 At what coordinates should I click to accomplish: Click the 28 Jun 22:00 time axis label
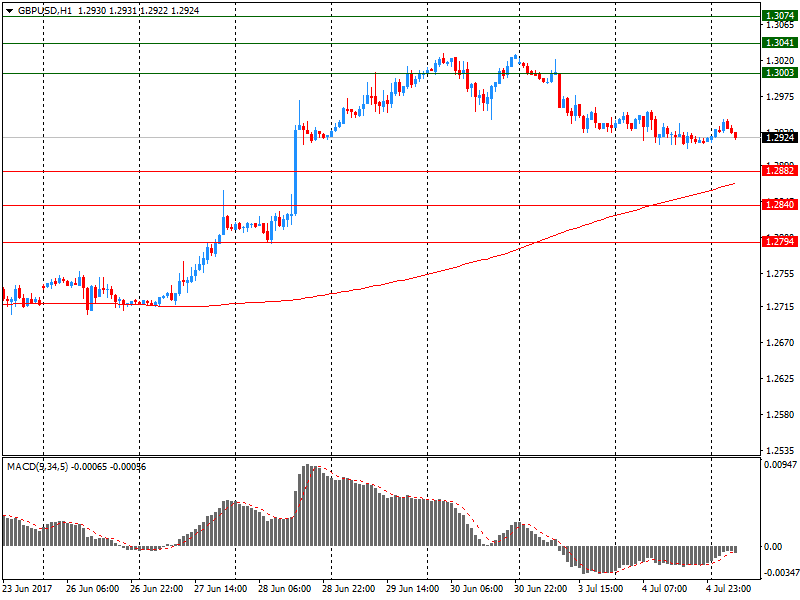(x=348, y=589)
